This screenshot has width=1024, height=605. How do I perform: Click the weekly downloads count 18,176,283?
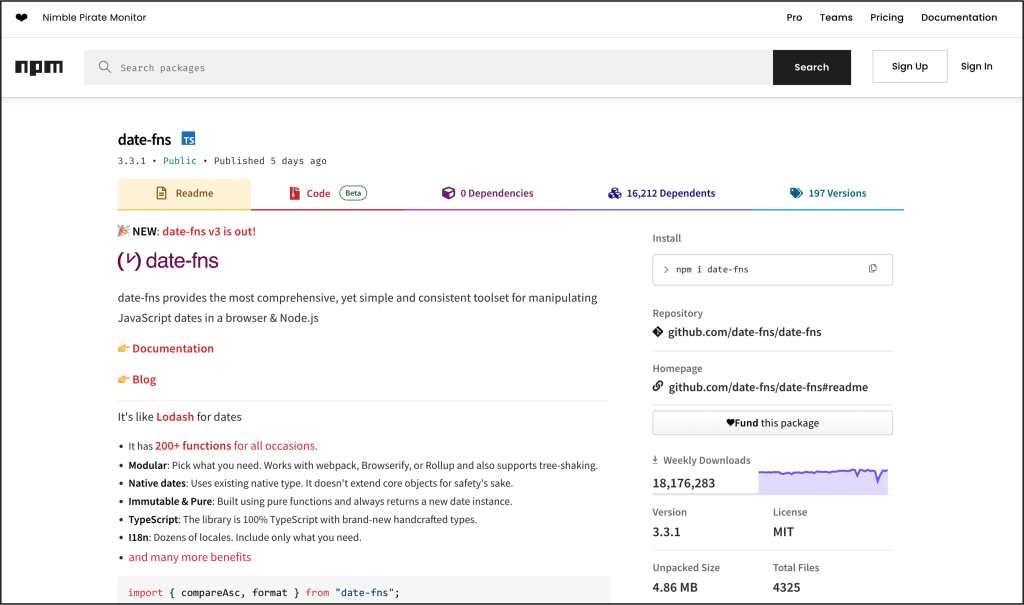684,483
